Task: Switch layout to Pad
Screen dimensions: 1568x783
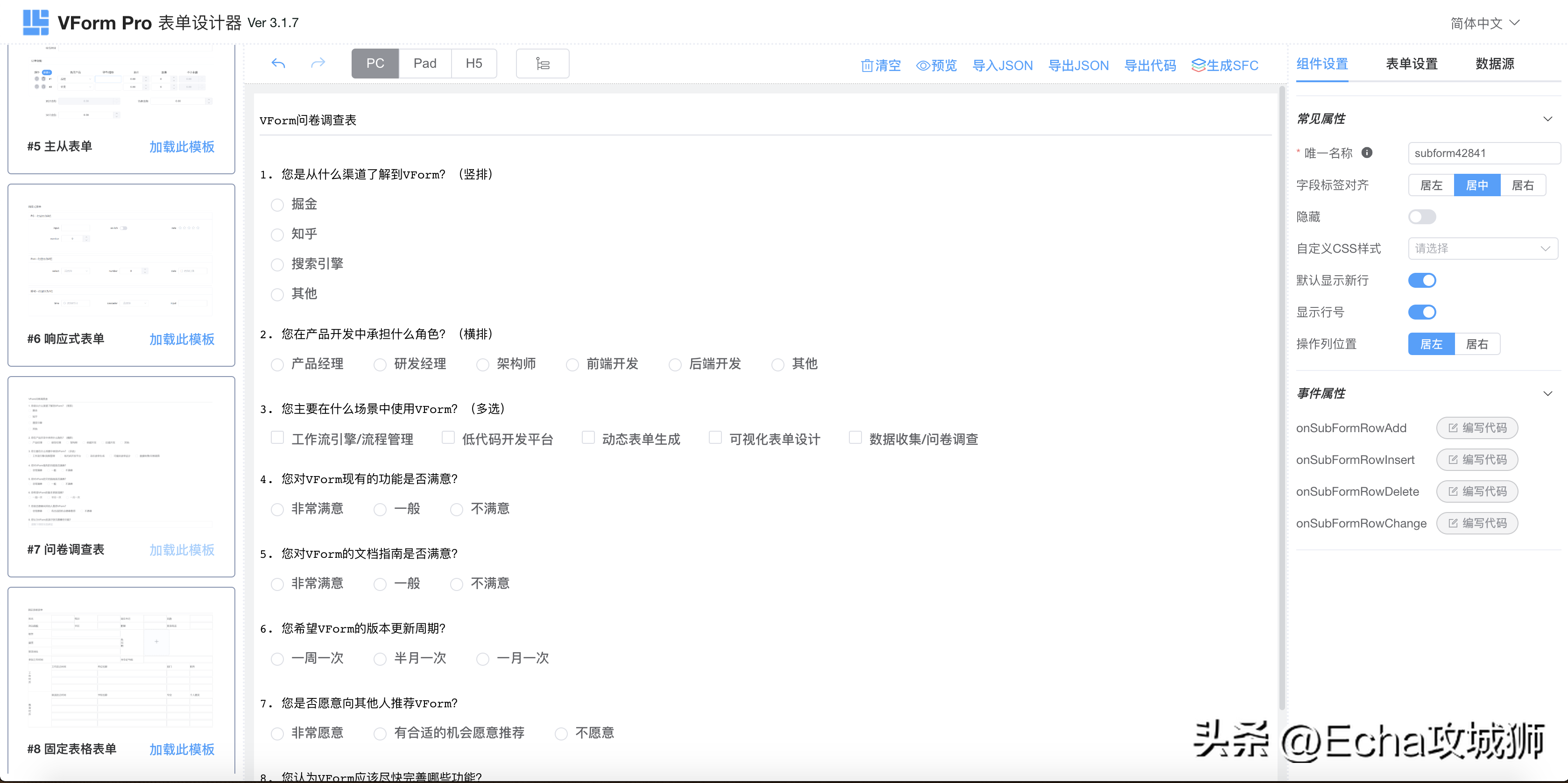Action: (x=425, y=64)
